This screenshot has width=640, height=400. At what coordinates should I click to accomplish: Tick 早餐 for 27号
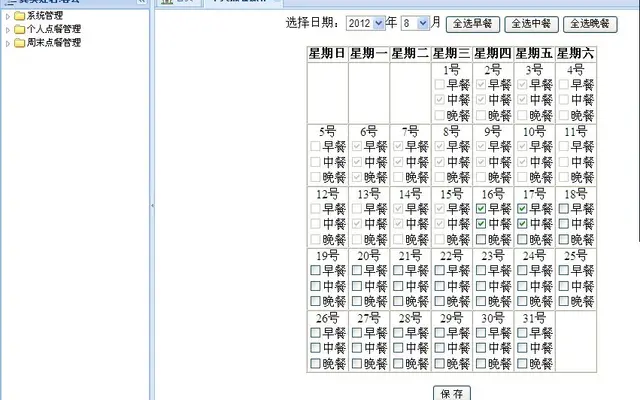[357, 333]
